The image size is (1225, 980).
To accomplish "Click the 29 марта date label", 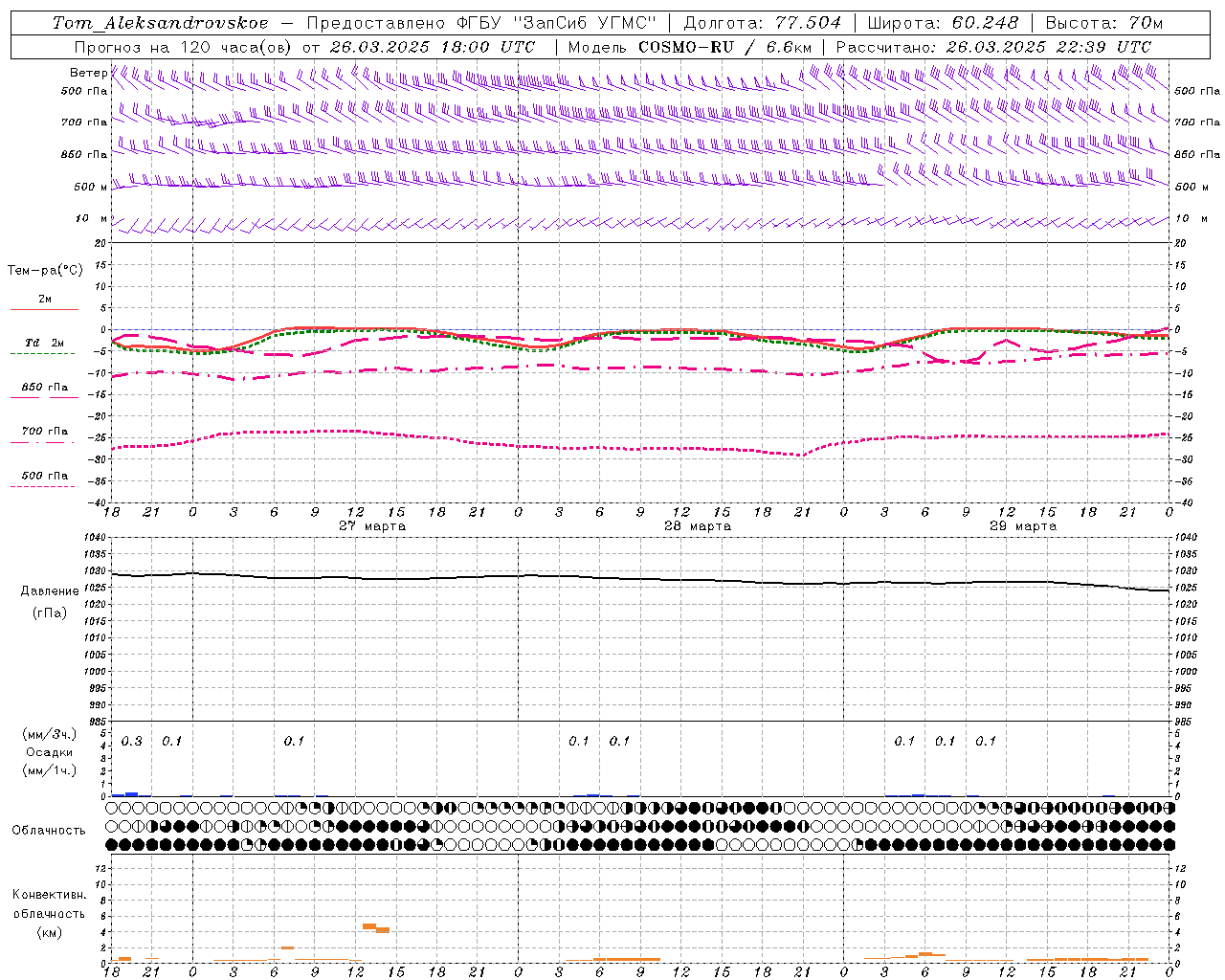I will point(1024,525).
